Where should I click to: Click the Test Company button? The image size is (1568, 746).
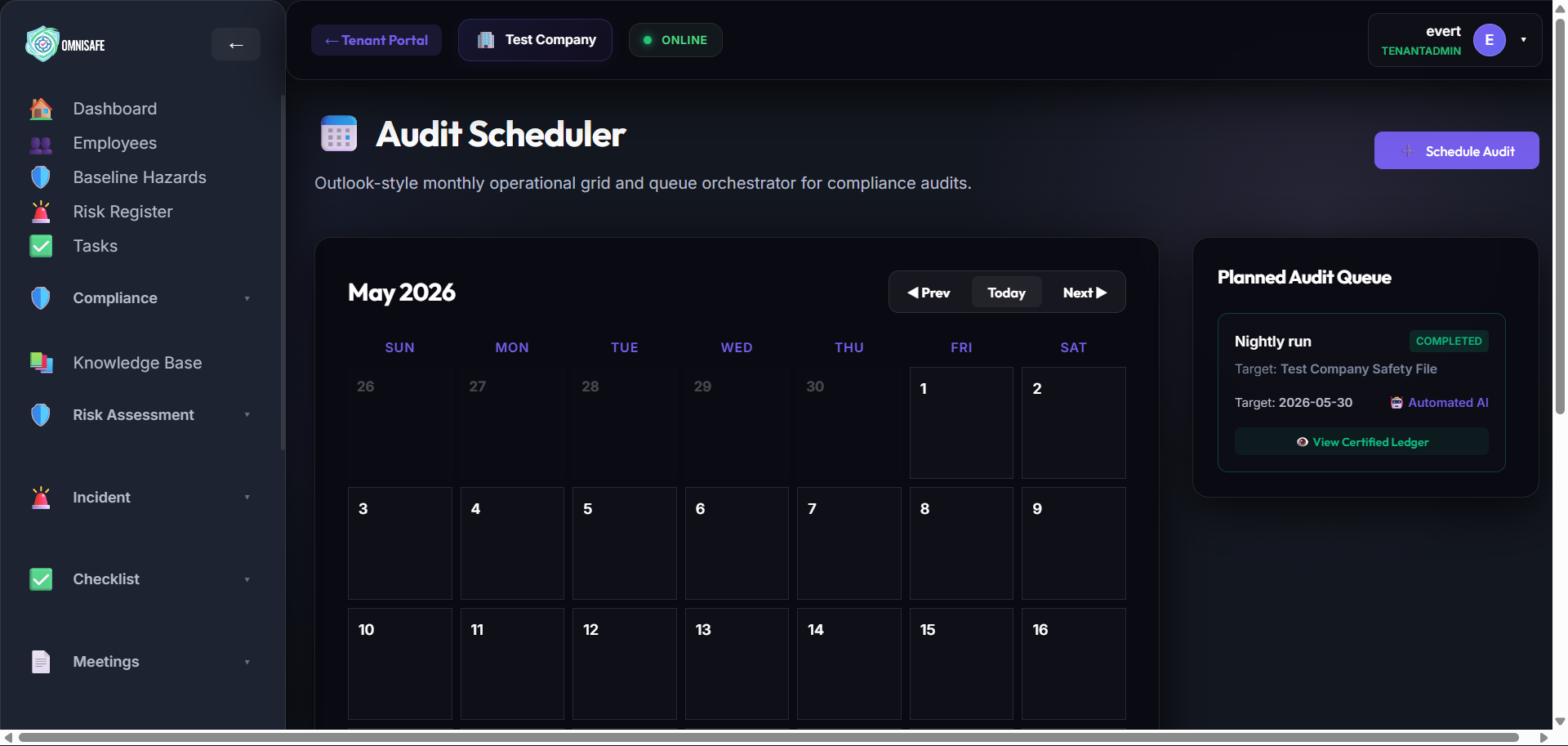(x=535, y=40)
